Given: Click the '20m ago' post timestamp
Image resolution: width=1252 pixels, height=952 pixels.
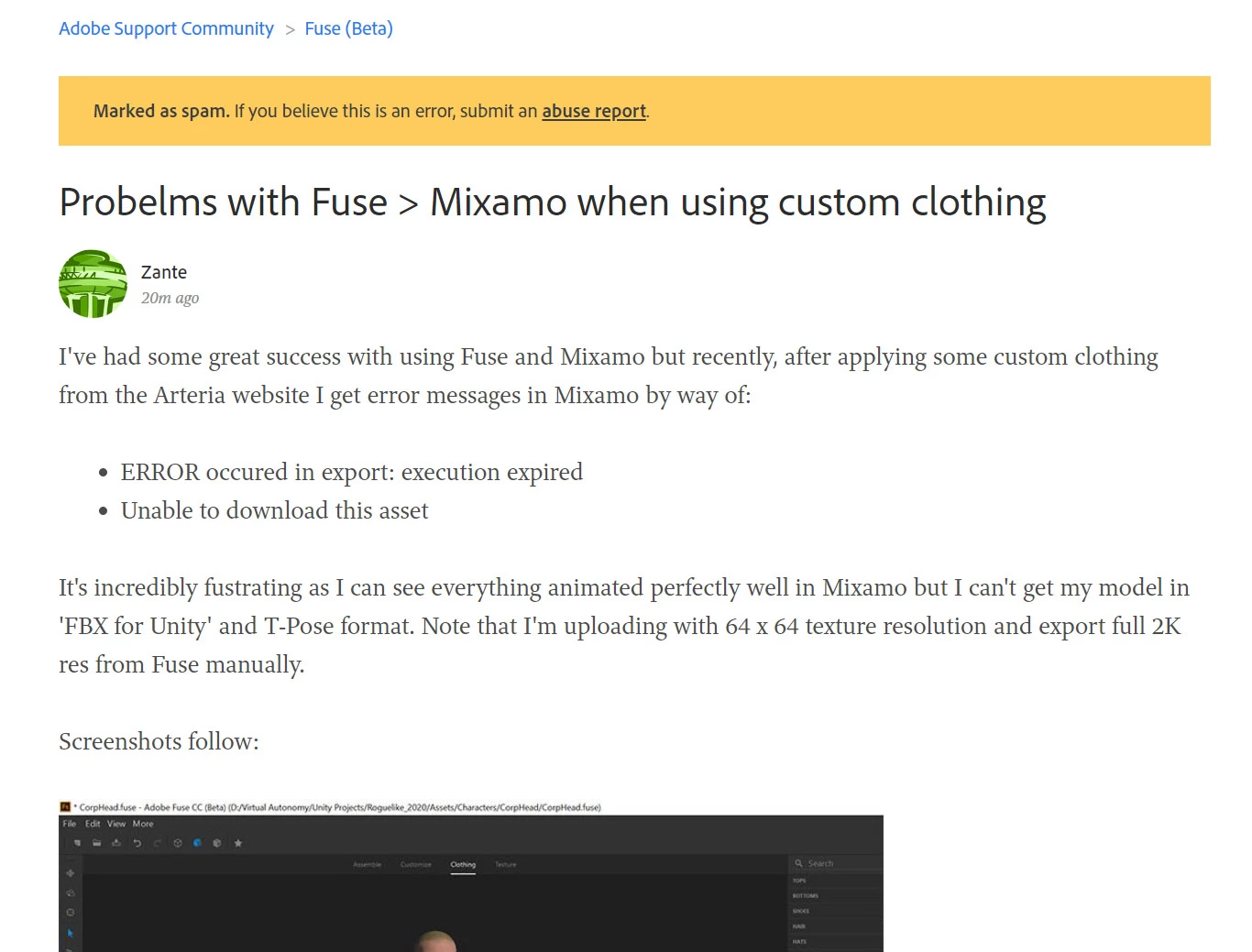Looking at the screenshot, I should 170,298.
